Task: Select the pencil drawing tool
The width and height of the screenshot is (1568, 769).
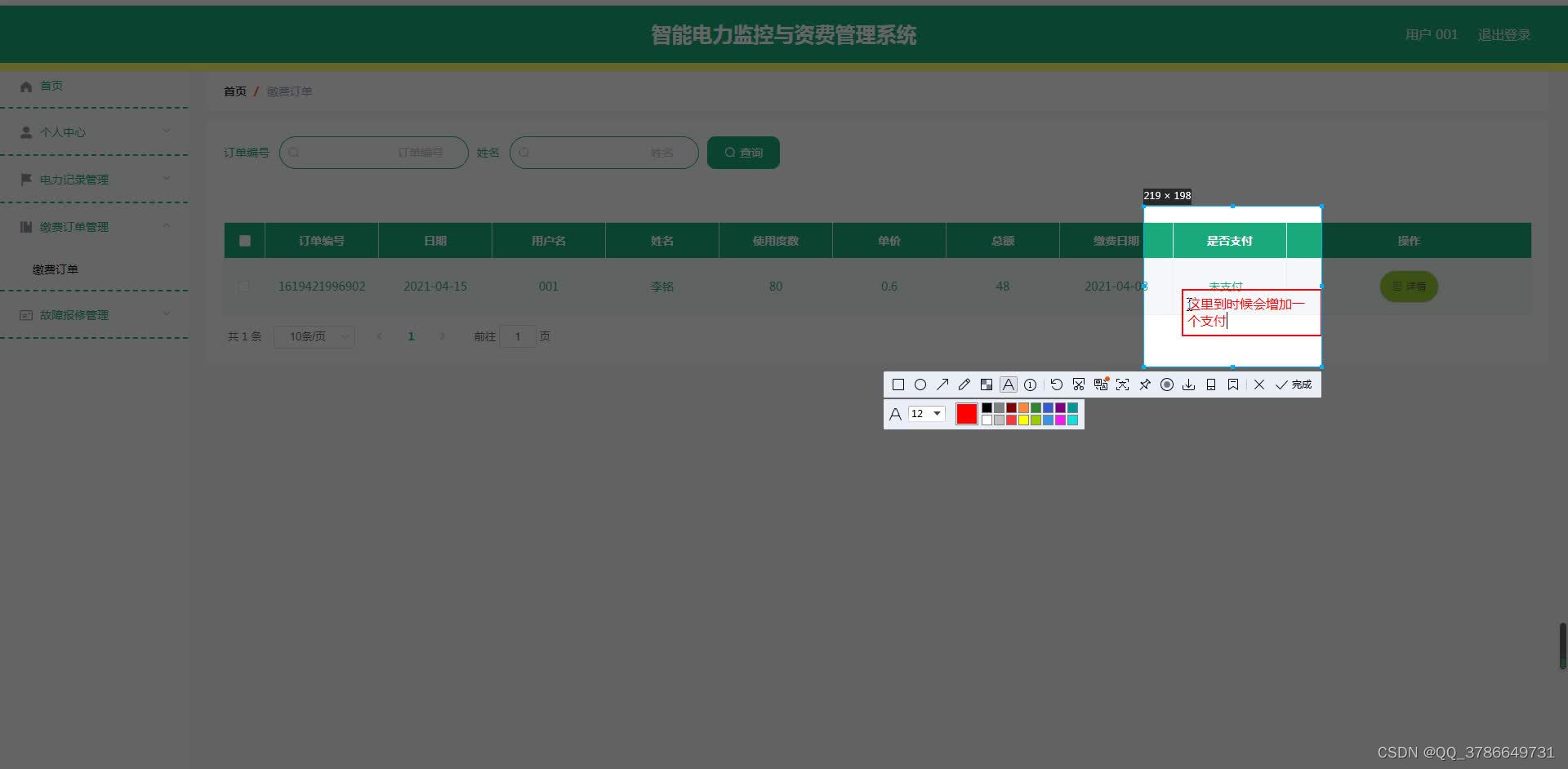Action: (964, 384)
